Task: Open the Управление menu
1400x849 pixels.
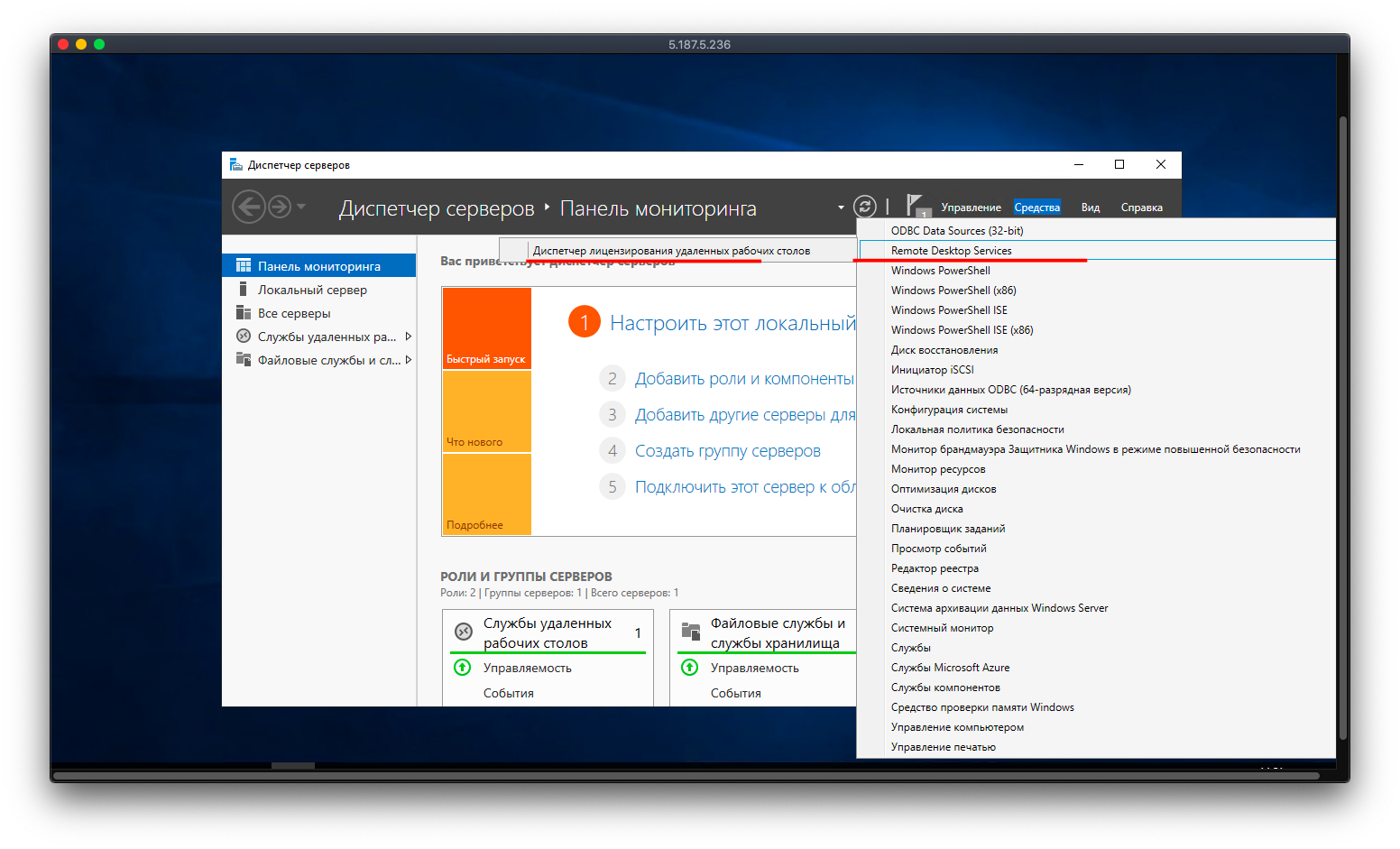Action: point(971,208)
